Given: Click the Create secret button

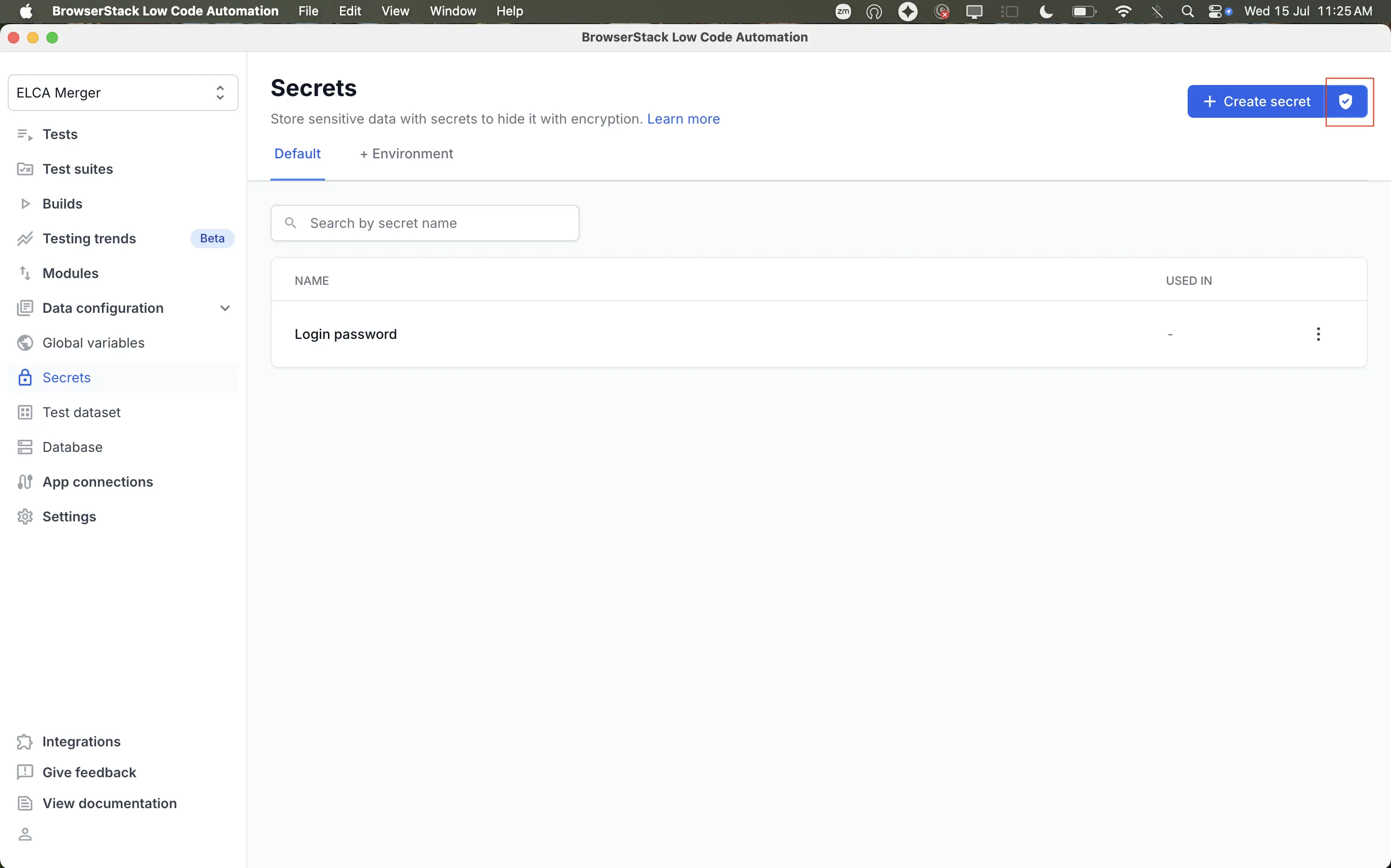Looking at the screenshot, I should click(x=1256, y=101).
